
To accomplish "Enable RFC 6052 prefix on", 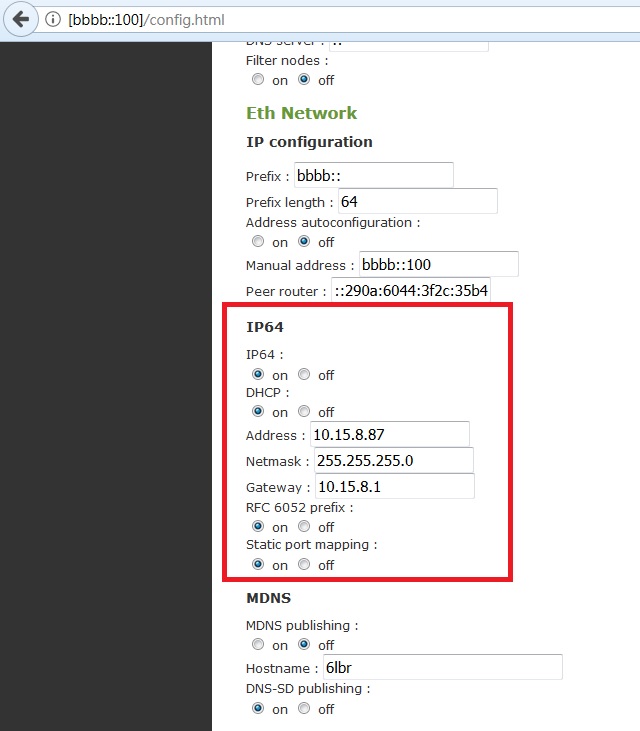I will [258, 526].
